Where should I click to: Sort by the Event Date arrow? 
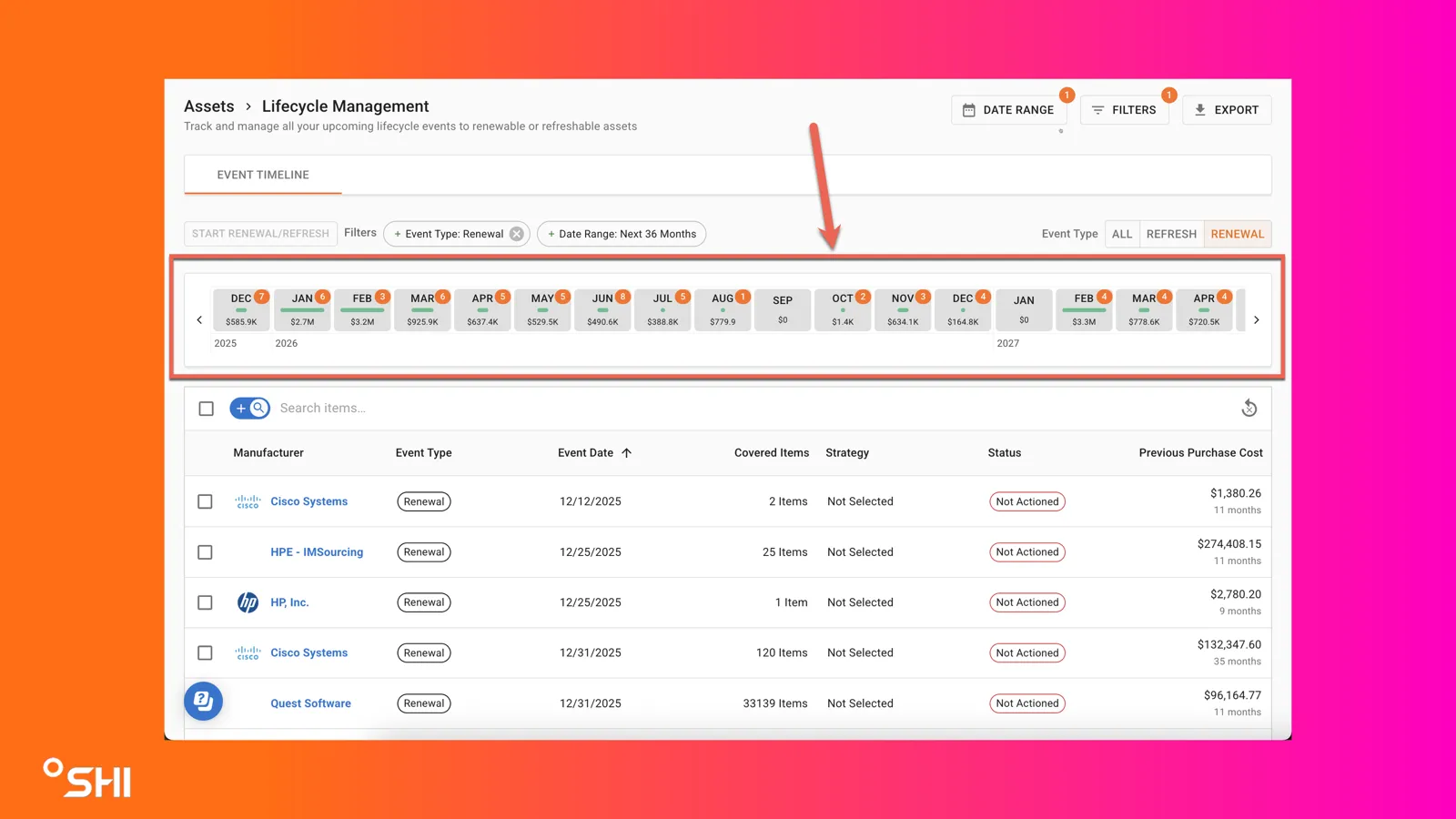(626, 452)
